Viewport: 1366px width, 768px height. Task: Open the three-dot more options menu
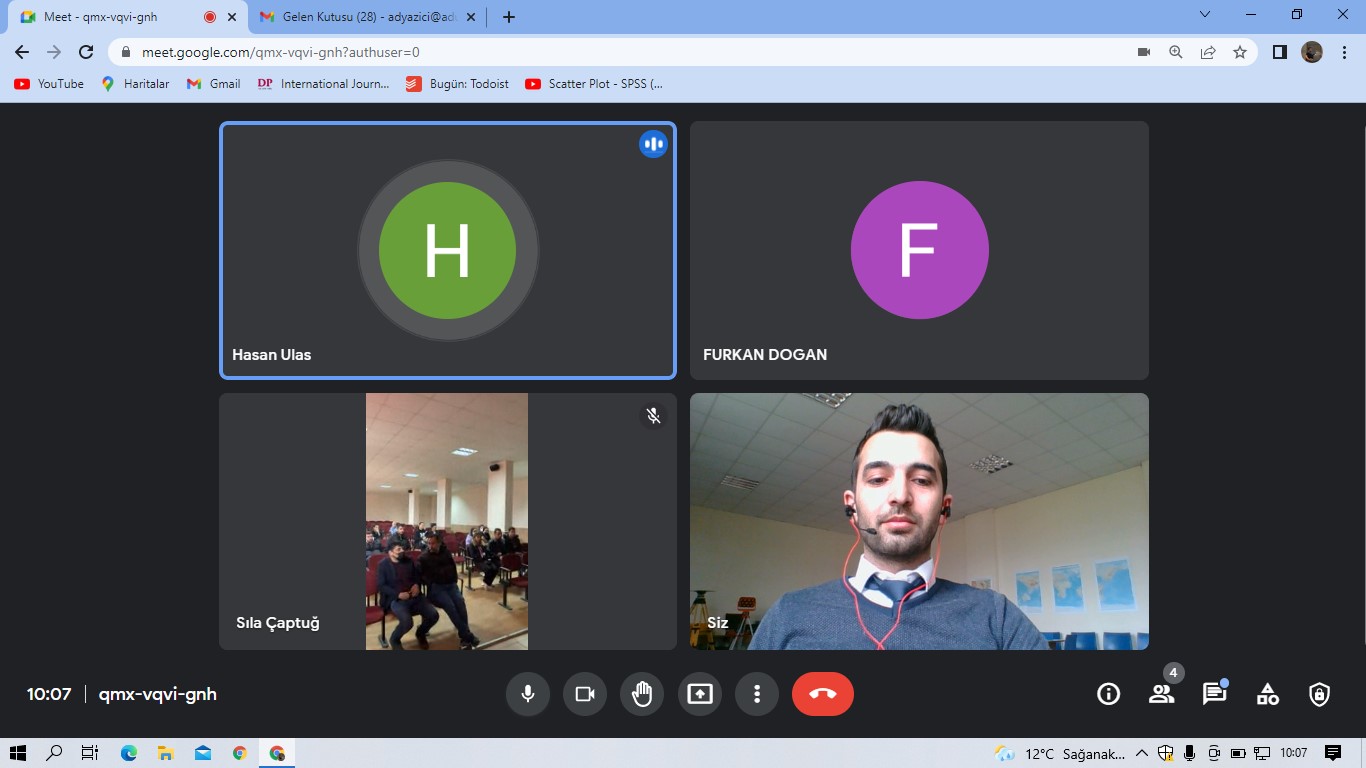757,694
